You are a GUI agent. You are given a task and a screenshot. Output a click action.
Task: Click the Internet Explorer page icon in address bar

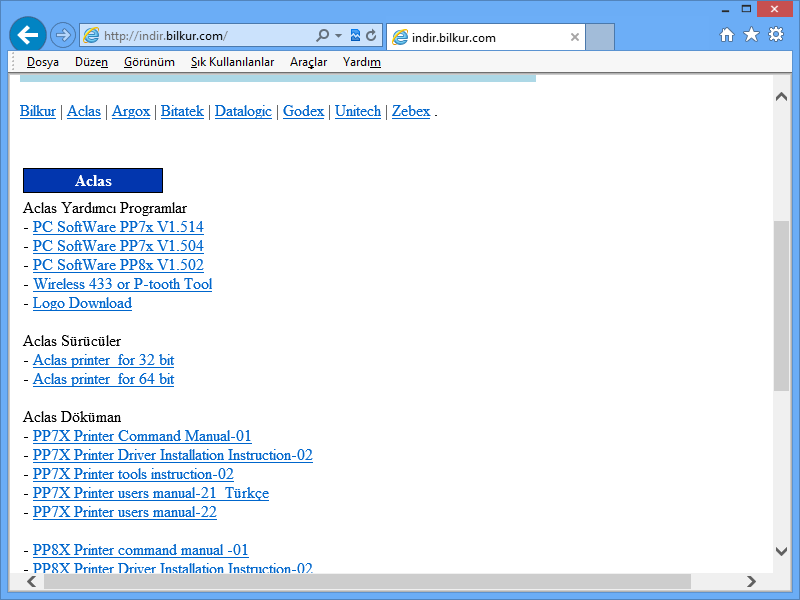coord(91,36)
